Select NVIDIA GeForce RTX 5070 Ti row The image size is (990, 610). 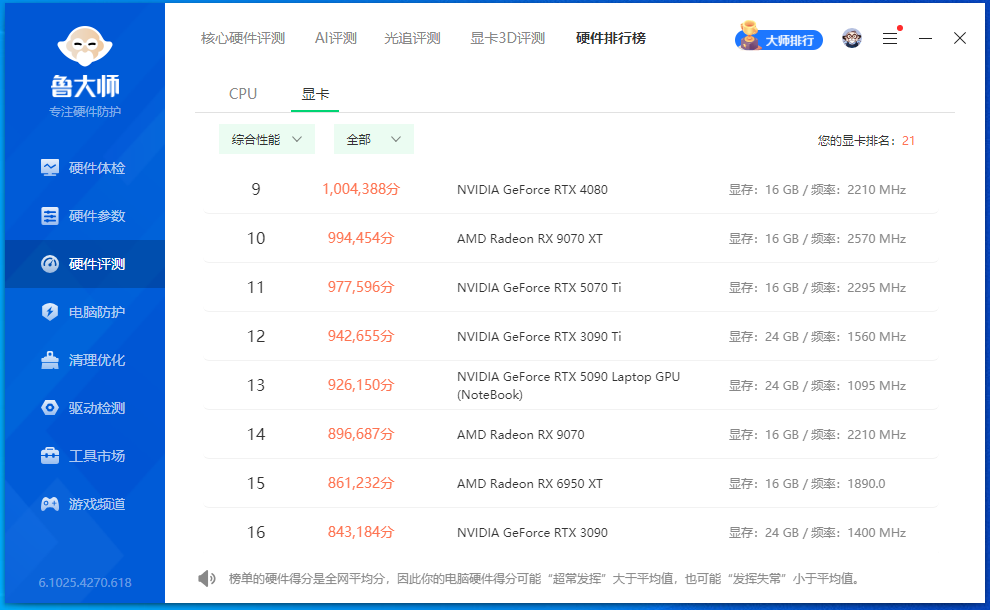click(x=571, y=287)
